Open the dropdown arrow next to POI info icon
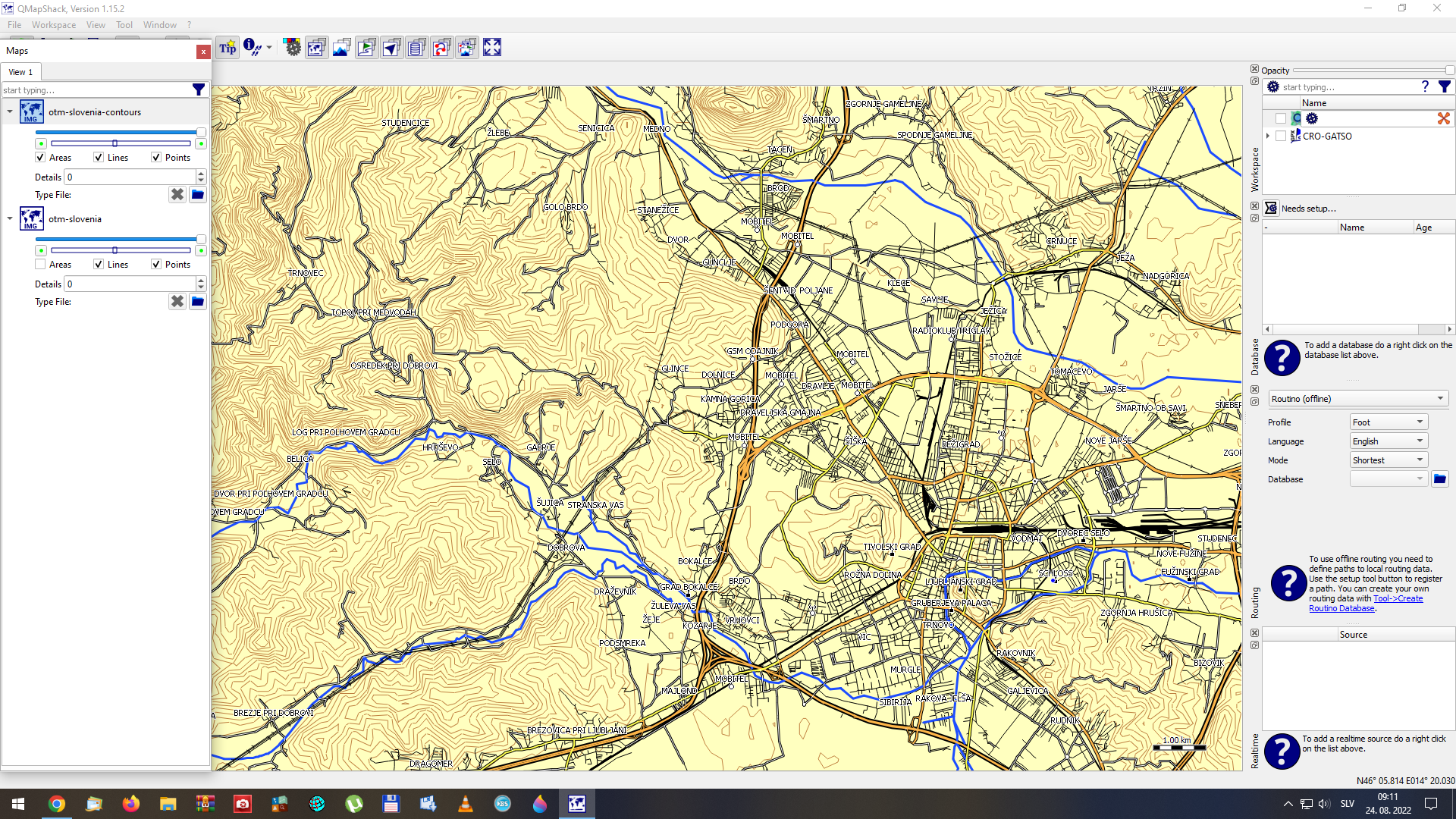 click(269, 48)
